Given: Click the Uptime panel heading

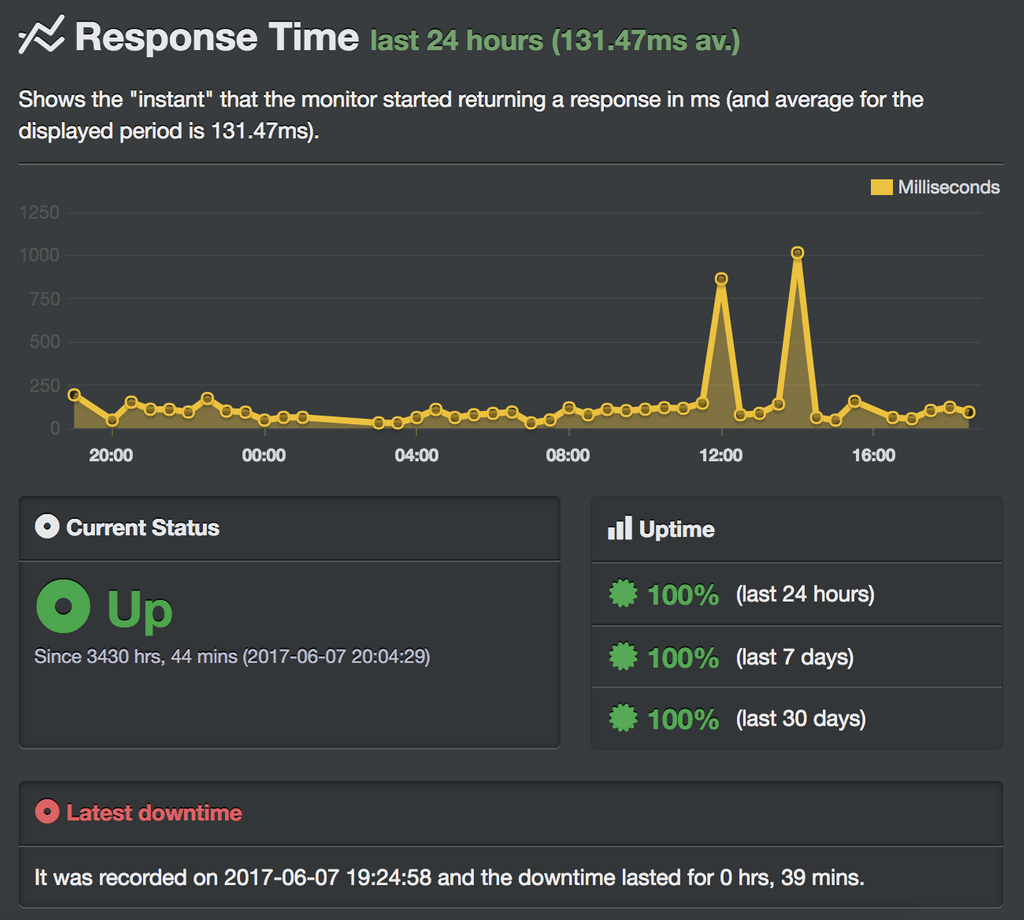Looking at the screenshot, I should coord(677,529).
